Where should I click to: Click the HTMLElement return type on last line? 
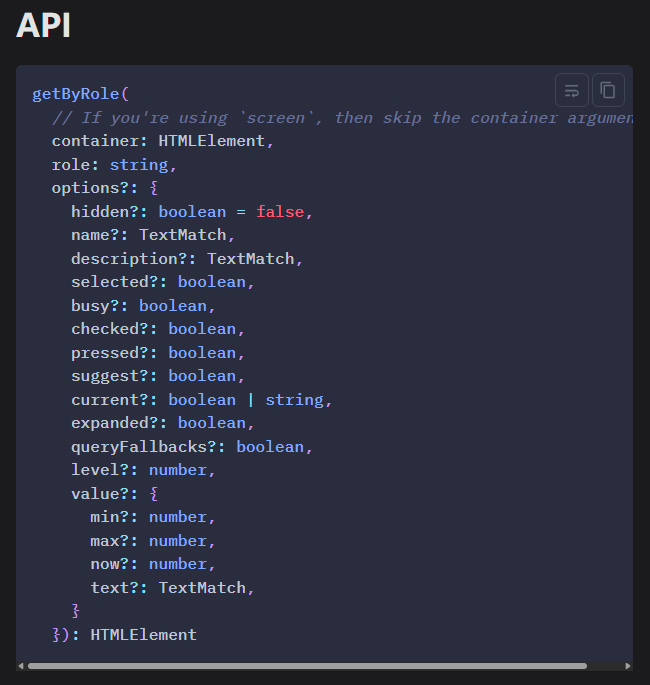(144, 634)
